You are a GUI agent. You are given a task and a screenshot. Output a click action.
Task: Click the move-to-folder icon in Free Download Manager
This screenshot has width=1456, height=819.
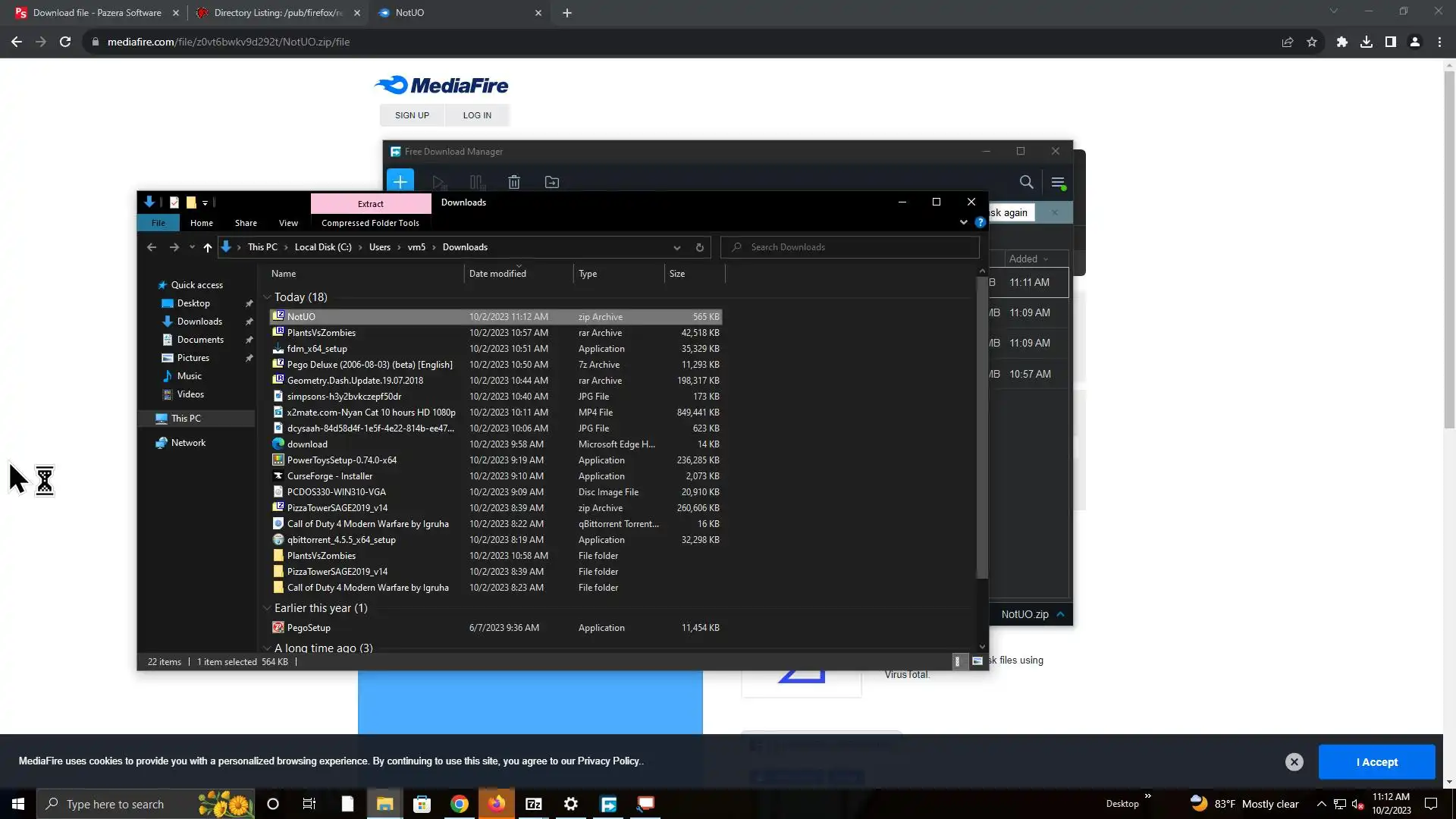click(552, 182)
